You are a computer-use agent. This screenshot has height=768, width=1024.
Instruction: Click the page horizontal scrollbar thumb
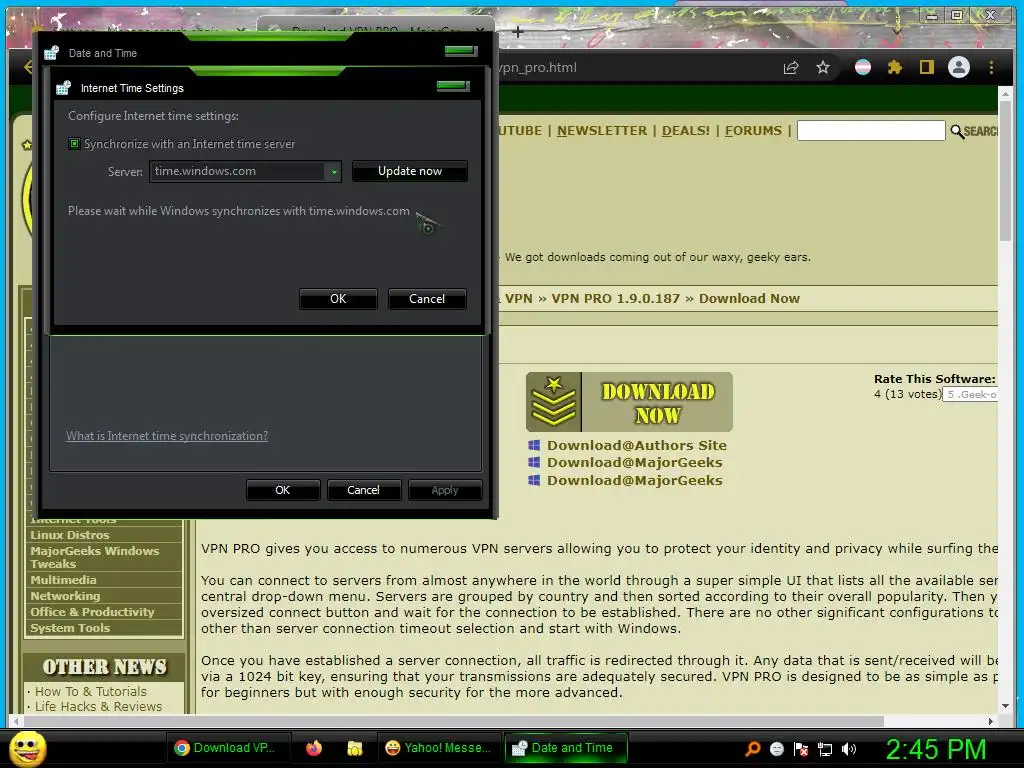click(454, 721)
